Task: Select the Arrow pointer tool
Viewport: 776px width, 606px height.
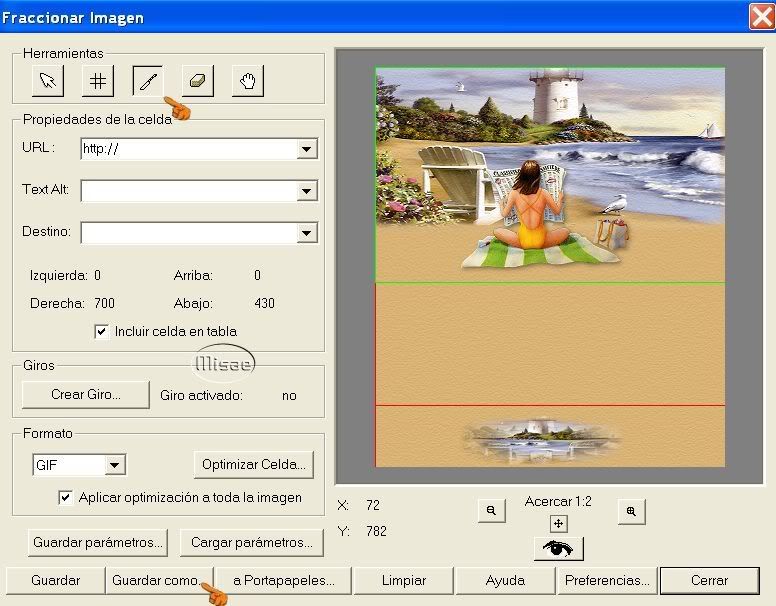Action: point(48,81)
